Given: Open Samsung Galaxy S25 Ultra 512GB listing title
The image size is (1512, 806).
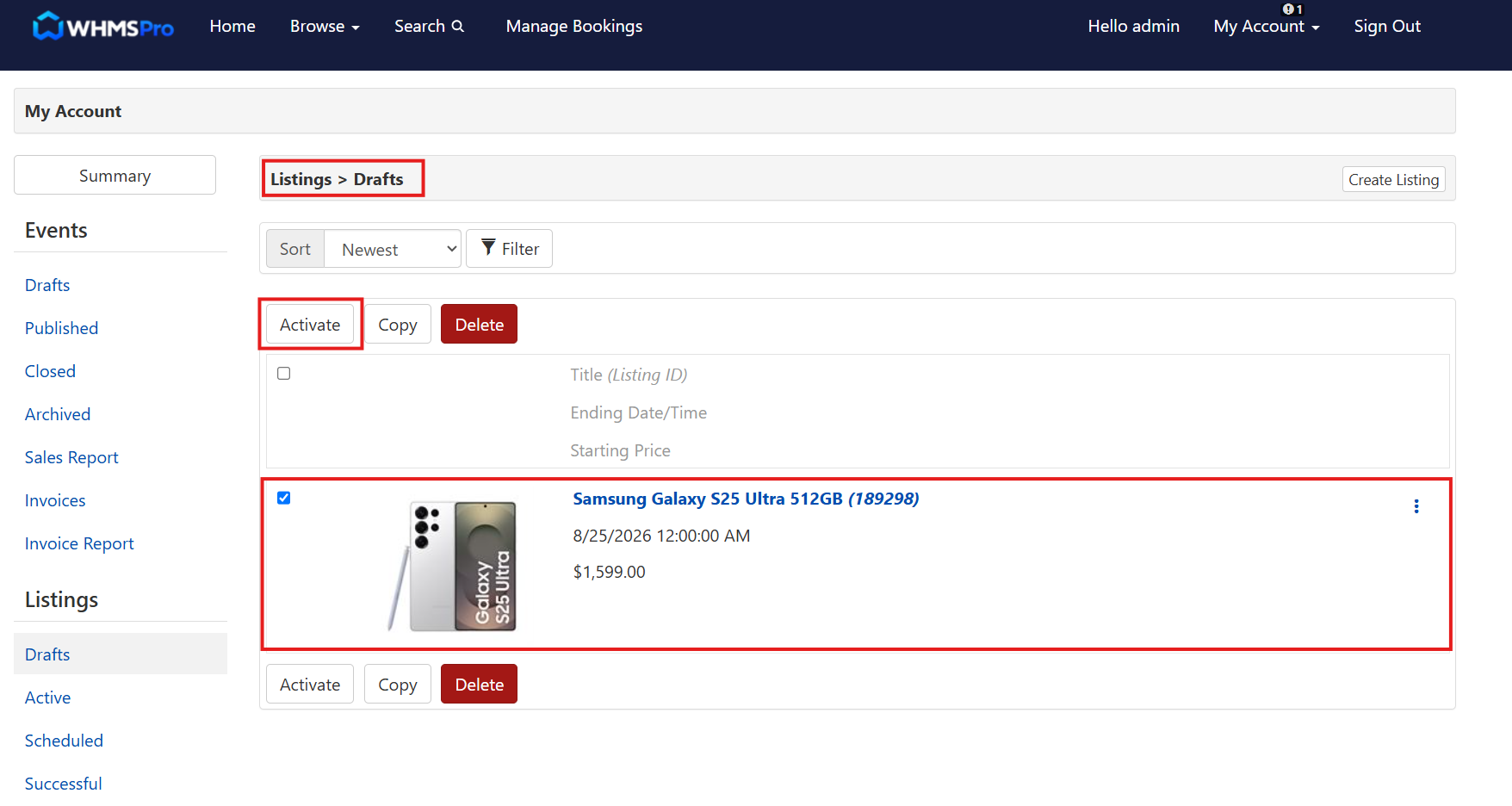Looking at the screenshot, I should [x=746, y=499].
